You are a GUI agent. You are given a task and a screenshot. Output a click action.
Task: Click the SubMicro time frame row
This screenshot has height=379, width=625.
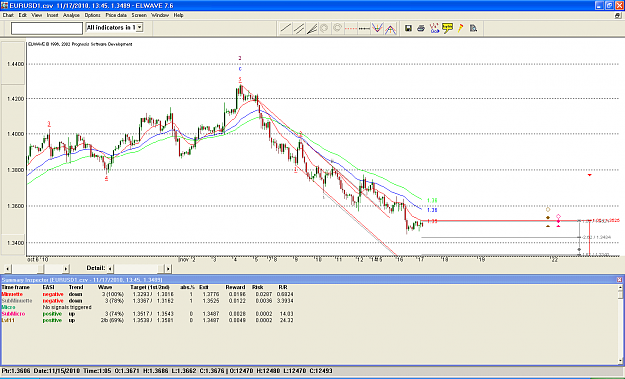tap(147, 314)
